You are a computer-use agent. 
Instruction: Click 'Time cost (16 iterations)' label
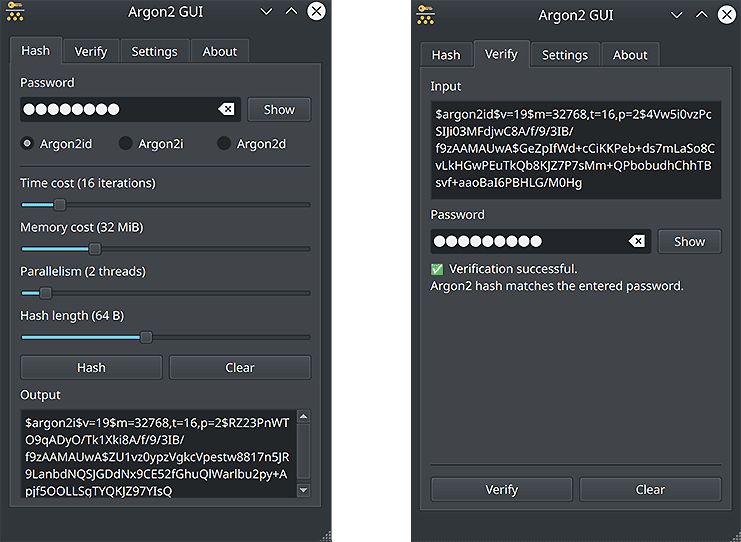(x=87, y=183)
